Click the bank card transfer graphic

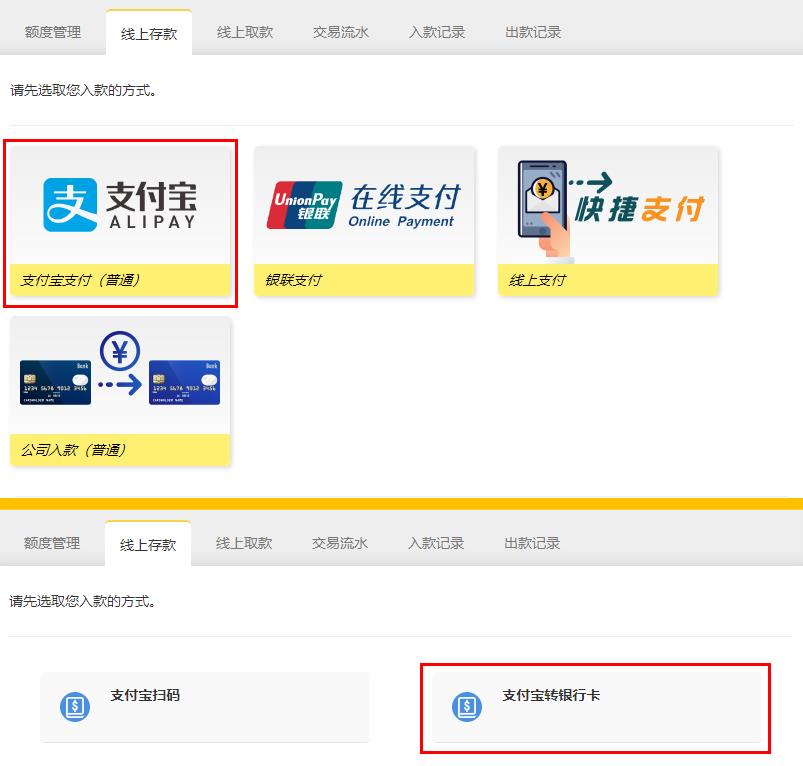(120, 372)
